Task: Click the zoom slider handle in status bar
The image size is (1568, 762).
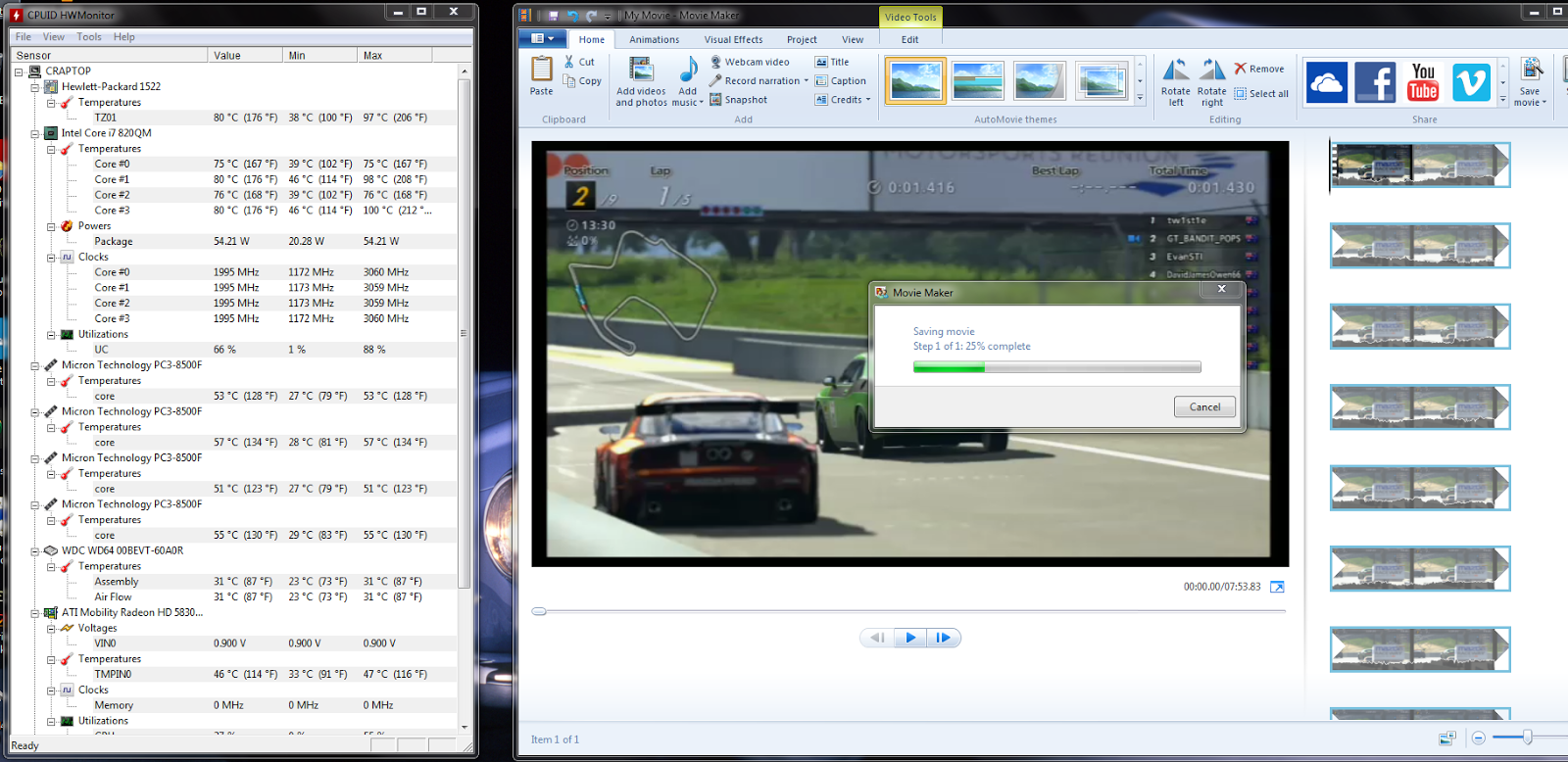Action: [1527, 738]
